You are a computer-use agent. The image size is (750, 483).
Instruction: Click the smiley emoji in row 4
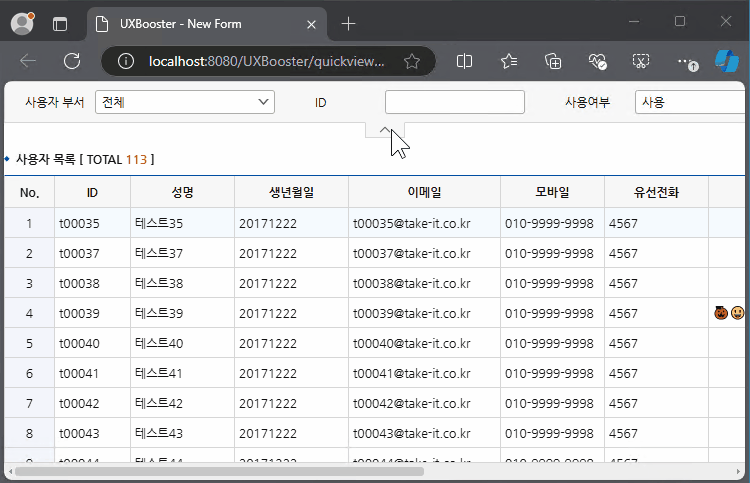pyautogui.click(x=738, y=313)
